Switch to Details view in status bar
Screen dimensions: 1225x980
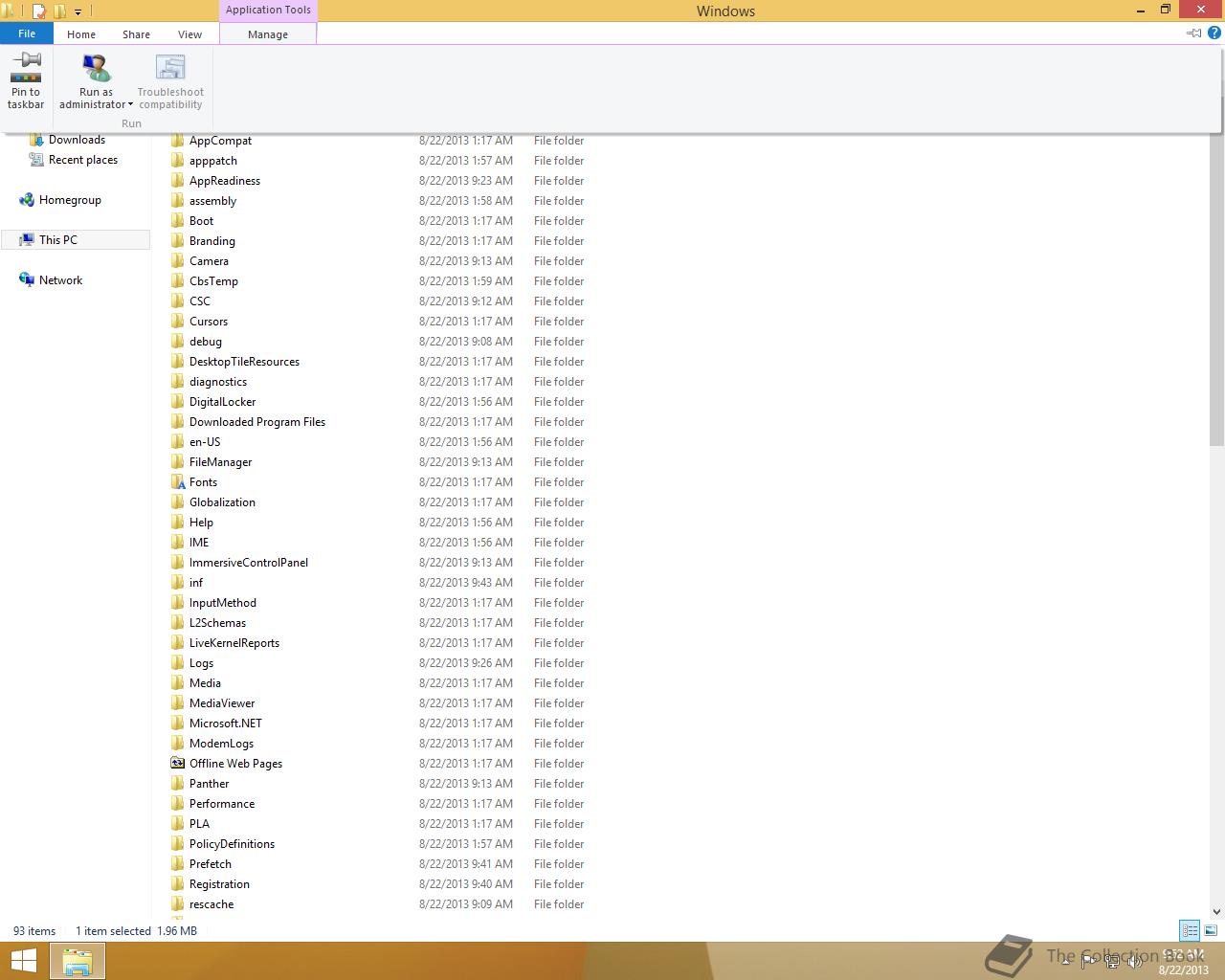tap(1190, 930)
